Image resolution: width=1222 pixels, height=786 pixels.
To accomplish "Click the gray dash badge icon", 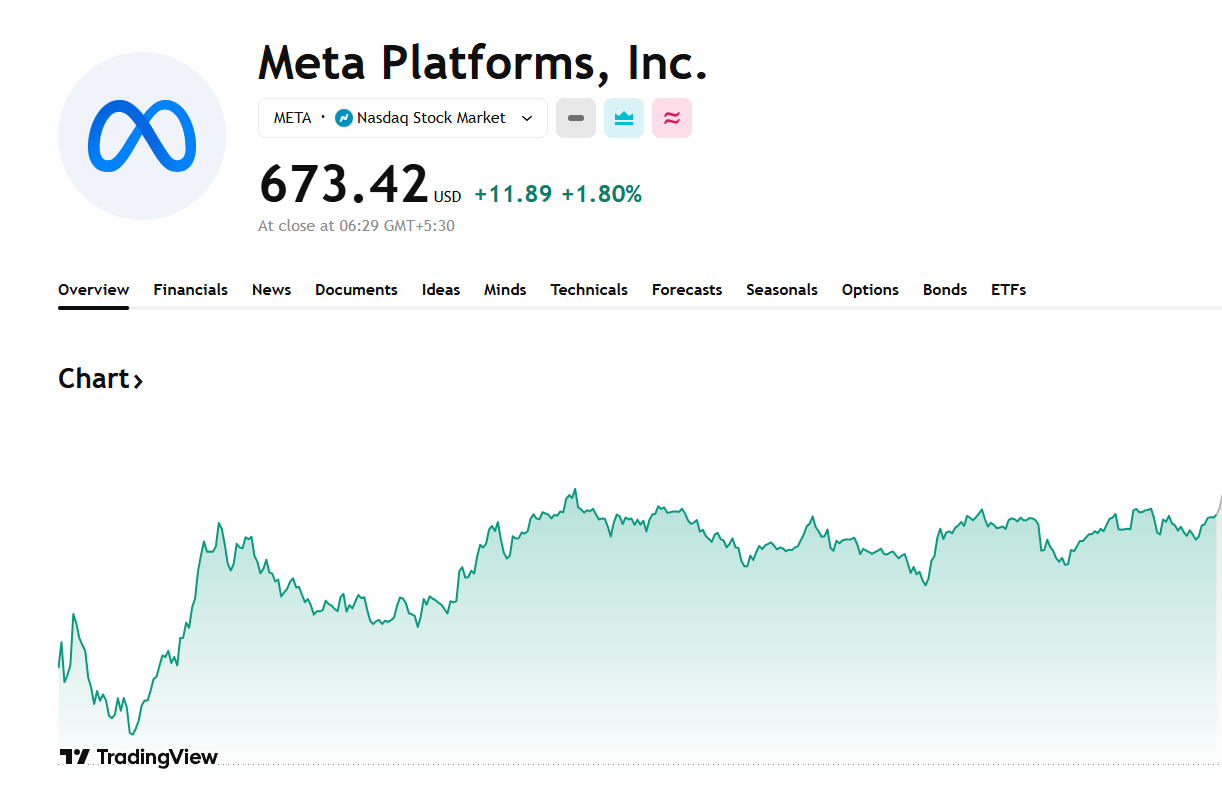I will (576, 118).
